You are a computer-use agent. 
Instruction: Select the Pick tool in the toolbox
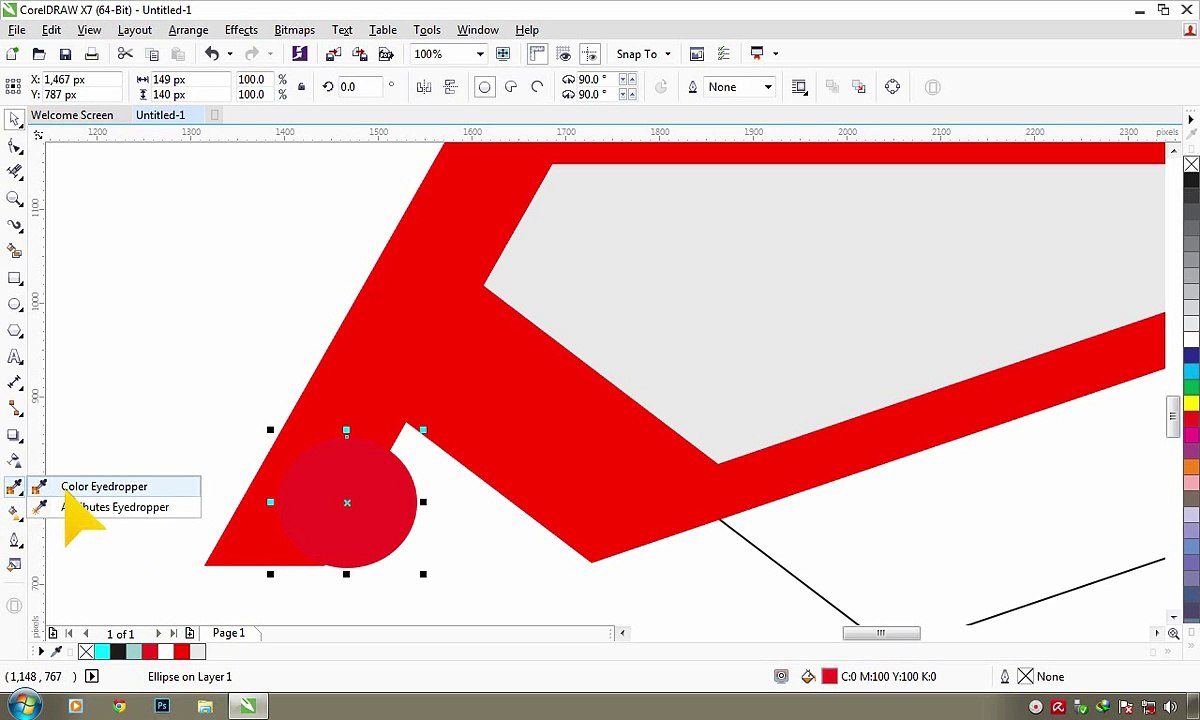pyautogui.click(x=14, y=120)
